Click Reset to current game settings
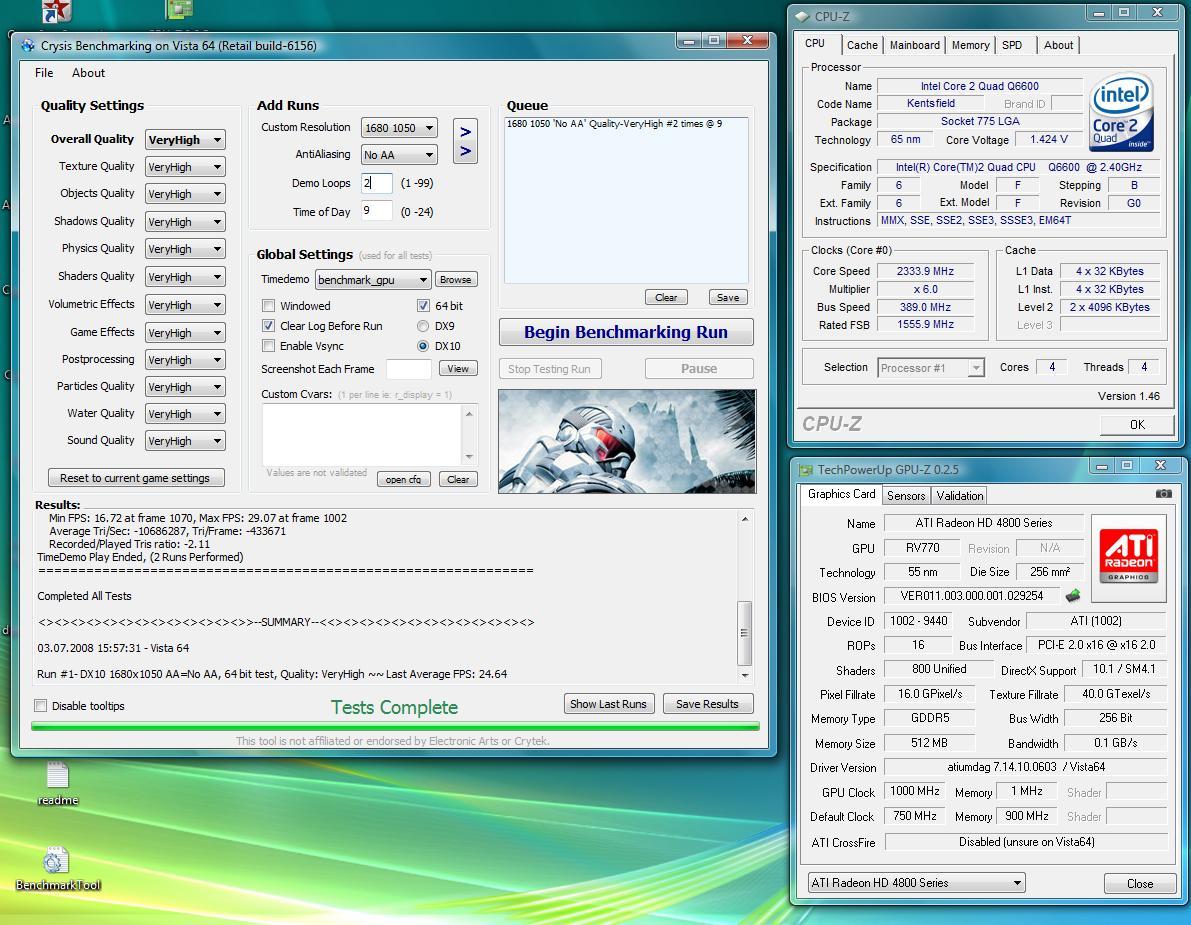The width and height of the screenshot is (1191, 925). (136, 478)
